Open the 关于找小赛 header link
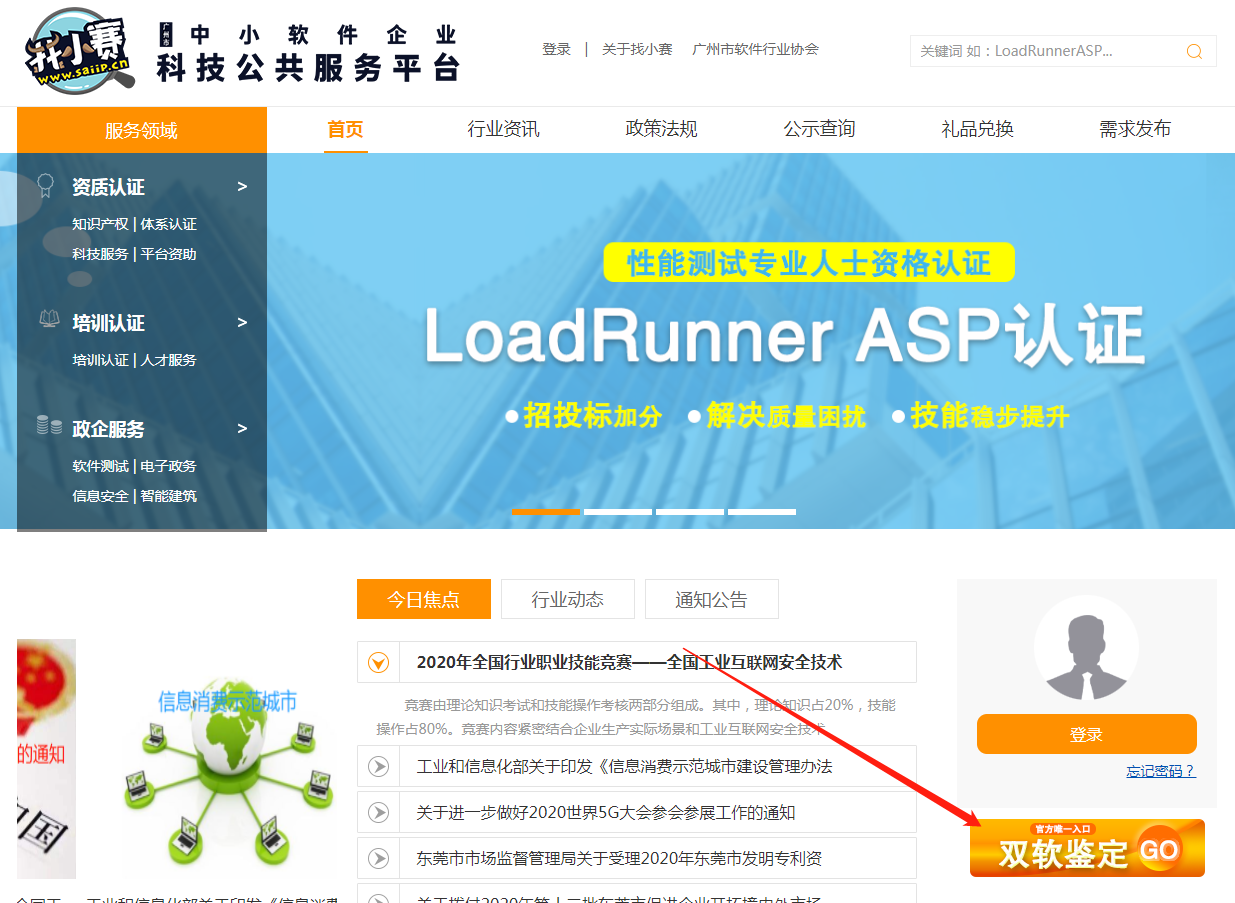The width and height of the screenshot is (1235, 903). tap(637, 49)
